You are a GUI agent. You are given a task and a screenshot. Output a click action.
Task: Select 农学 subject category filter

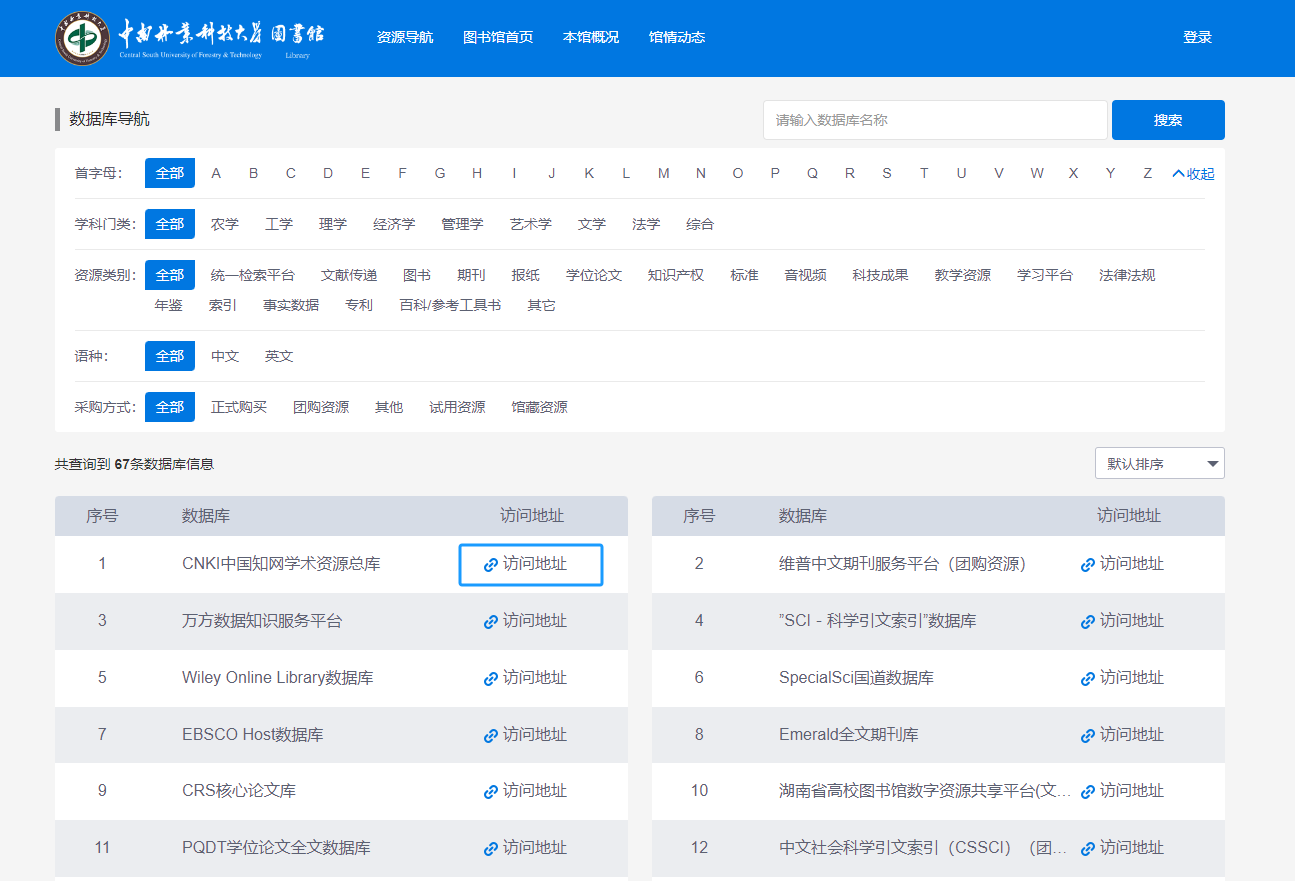tap(225, 224)
